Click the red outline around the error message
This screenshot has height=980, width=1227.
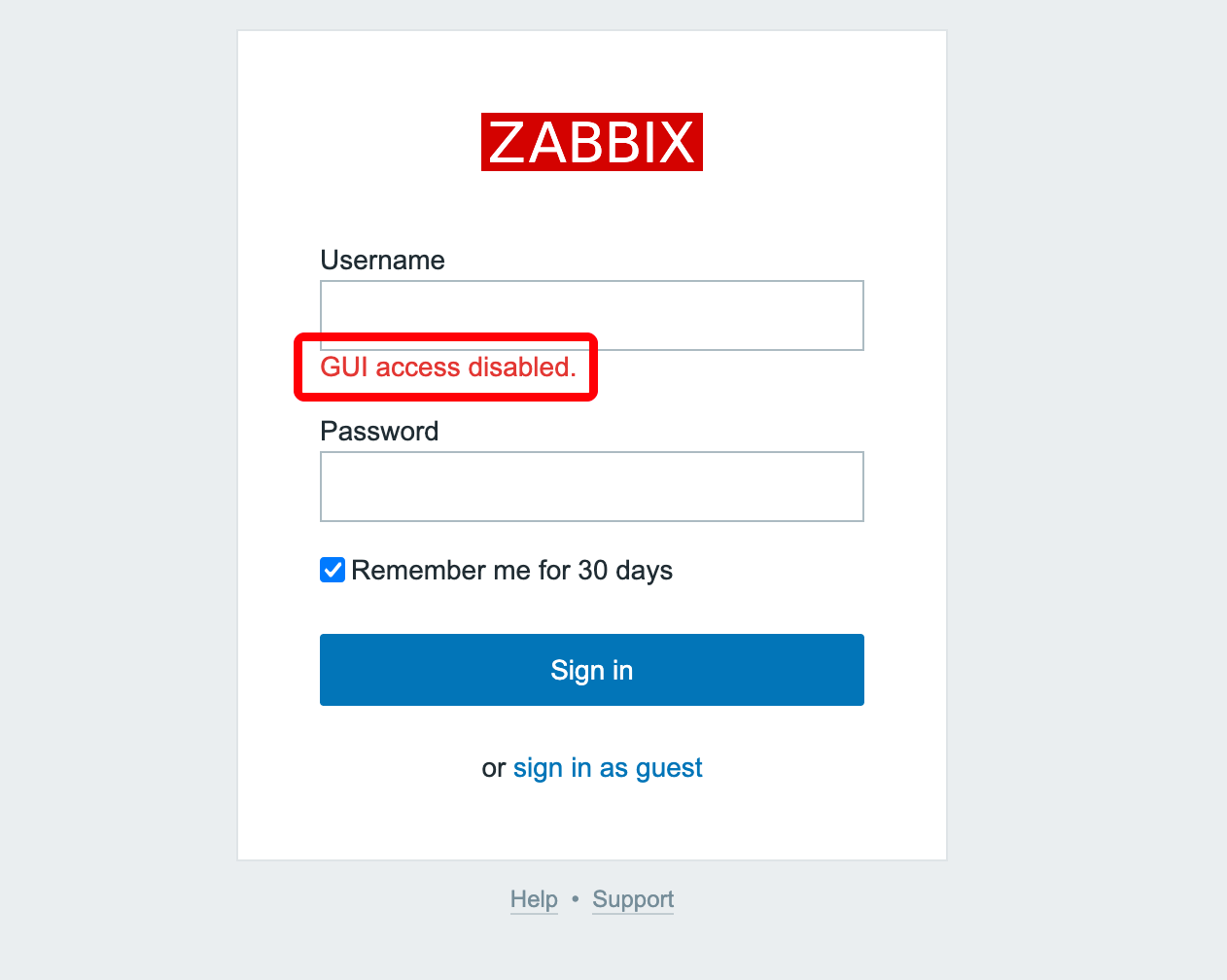click(446, 396)
